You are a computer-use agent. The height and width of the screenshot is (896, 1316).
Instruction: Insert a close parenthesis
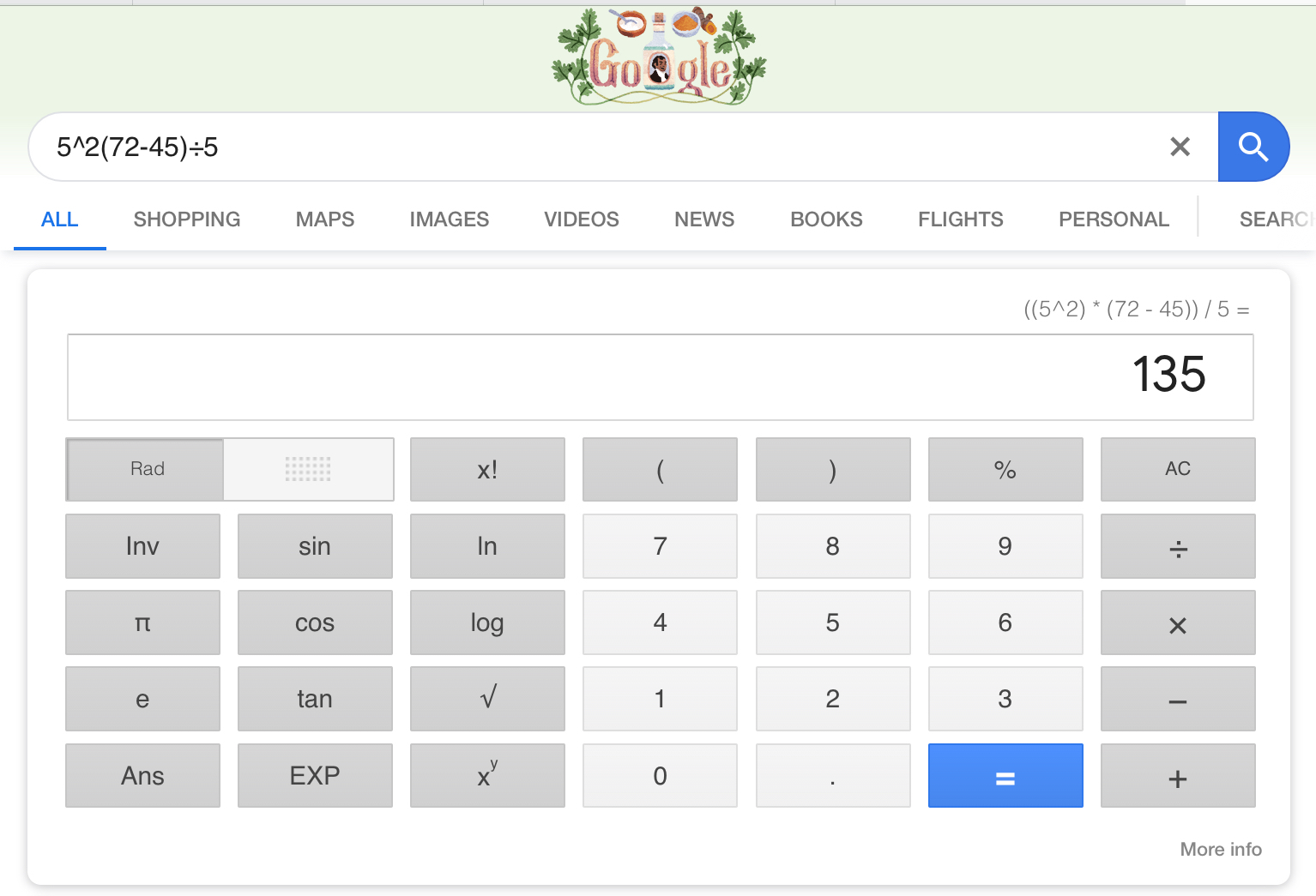click(x=833, y=469)
